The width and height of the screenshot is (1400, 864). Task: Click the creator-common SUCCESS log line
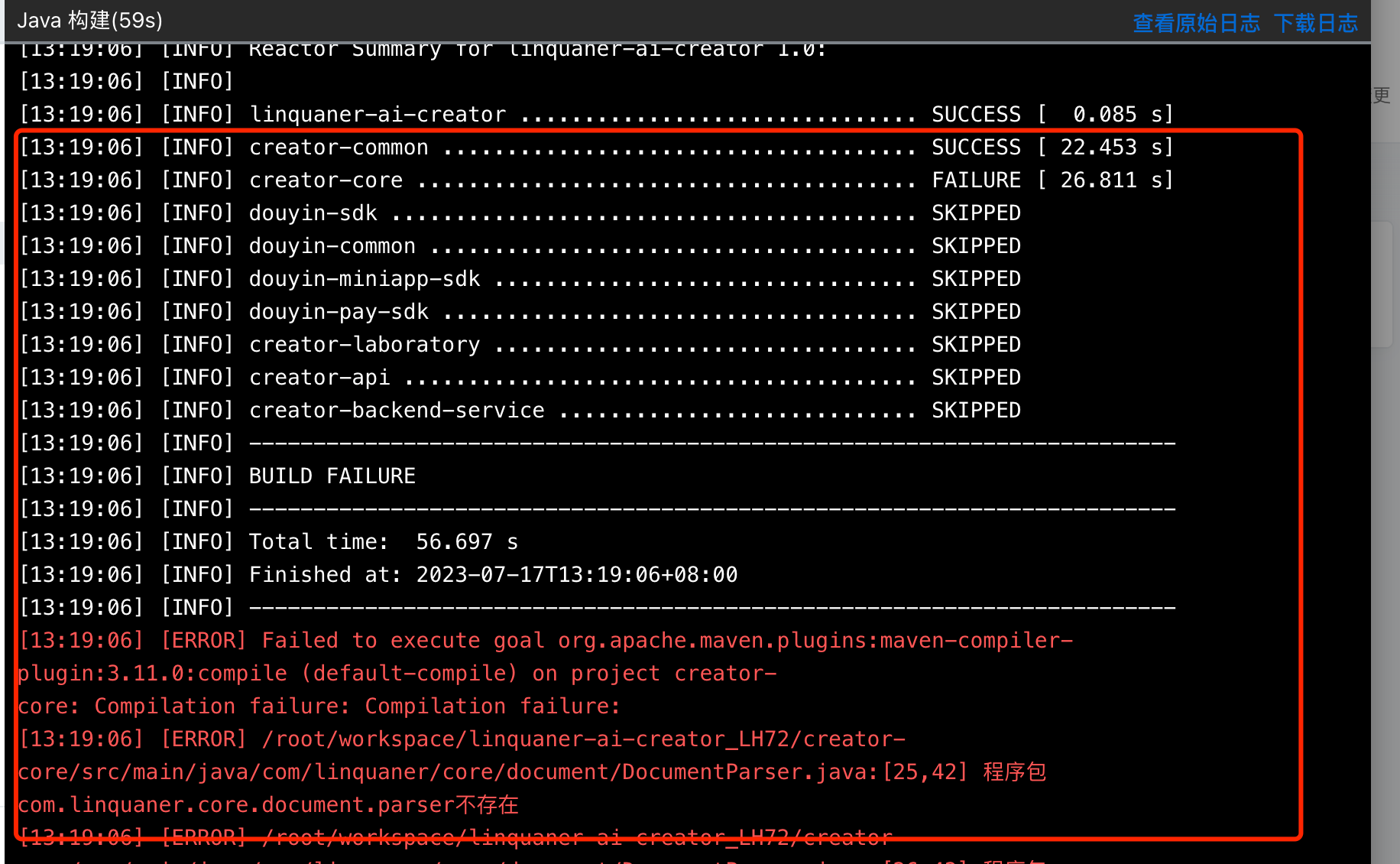coord(596,148)
